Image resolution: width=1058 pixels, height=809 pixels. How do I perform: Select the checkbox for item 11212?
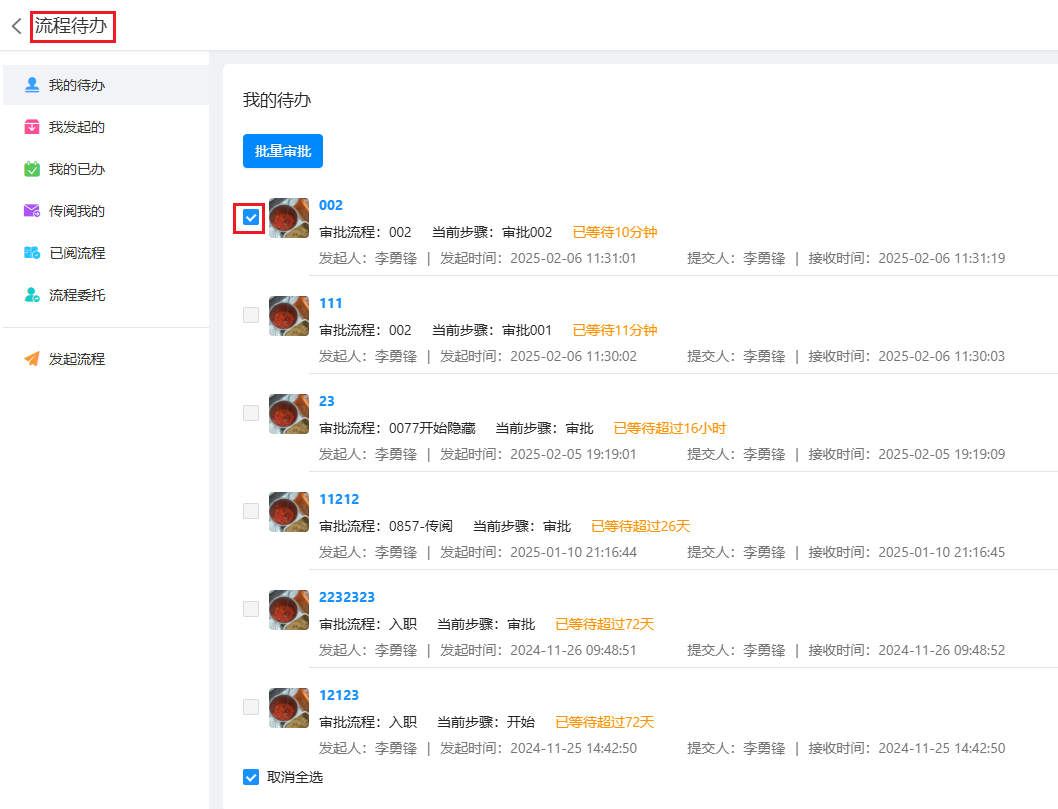(x=251, y=511)
